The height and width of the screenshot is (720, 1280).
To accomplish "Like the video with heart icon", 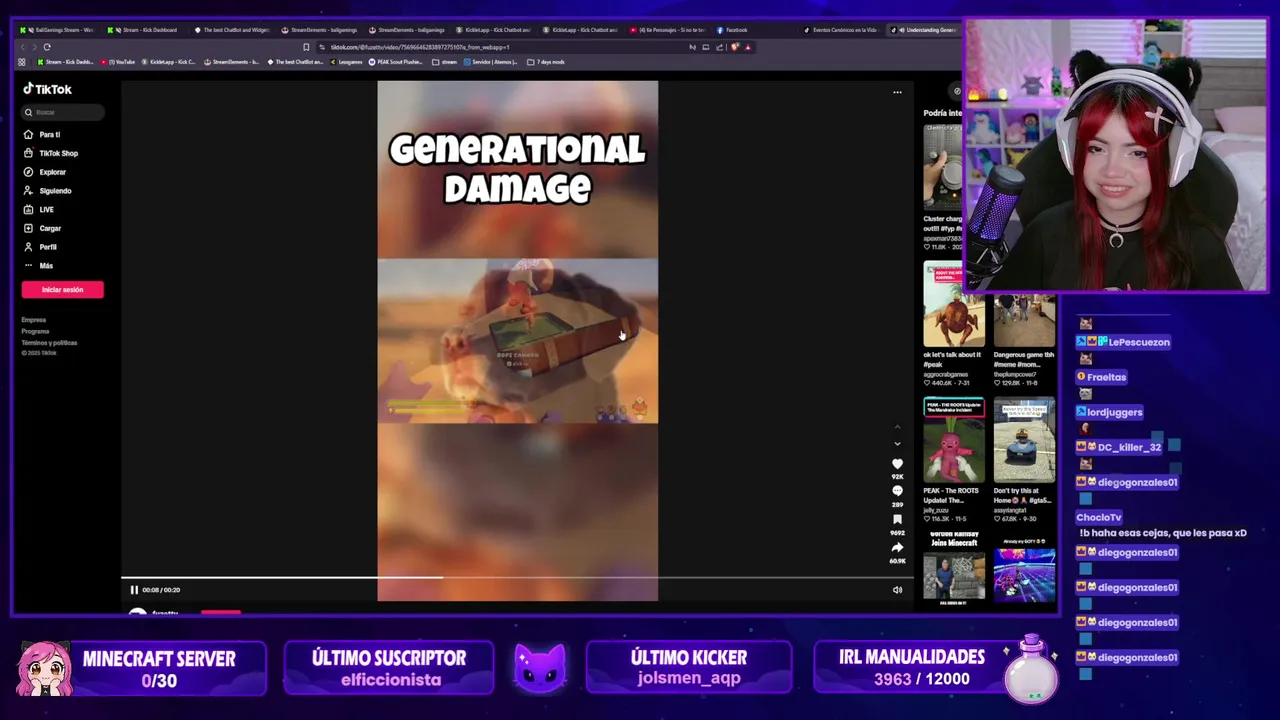I will point(897,464).
